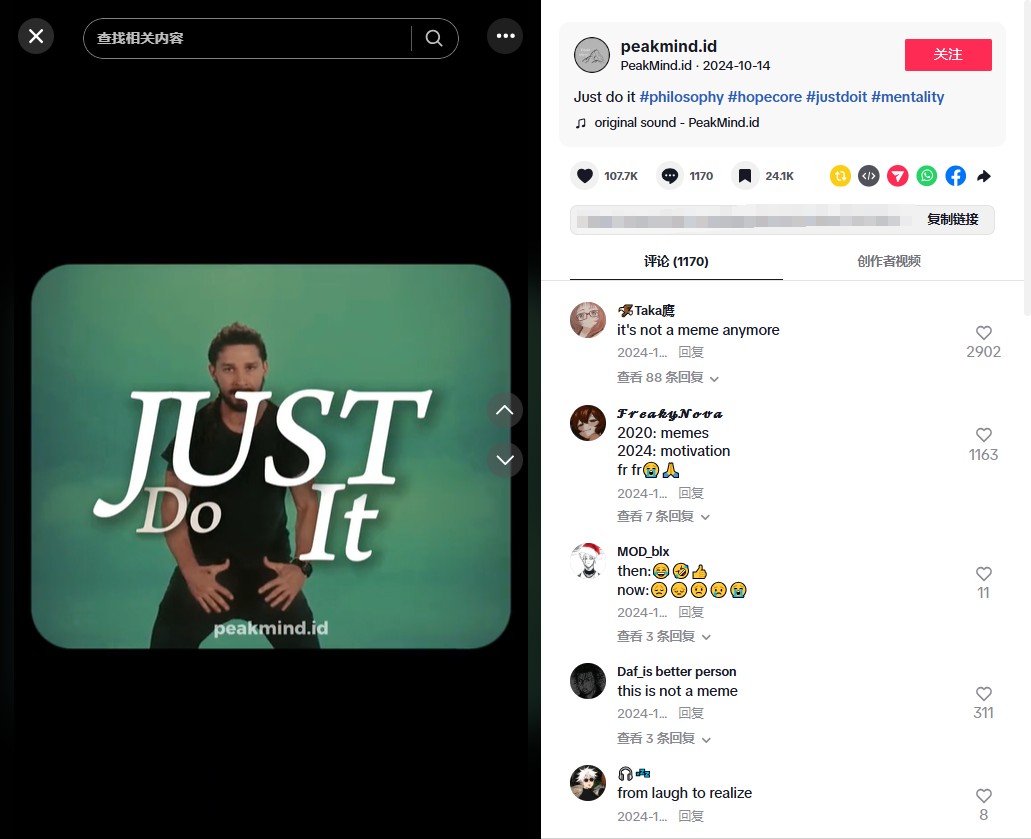Click the 复制链接 copy link button

coord(952,220)
